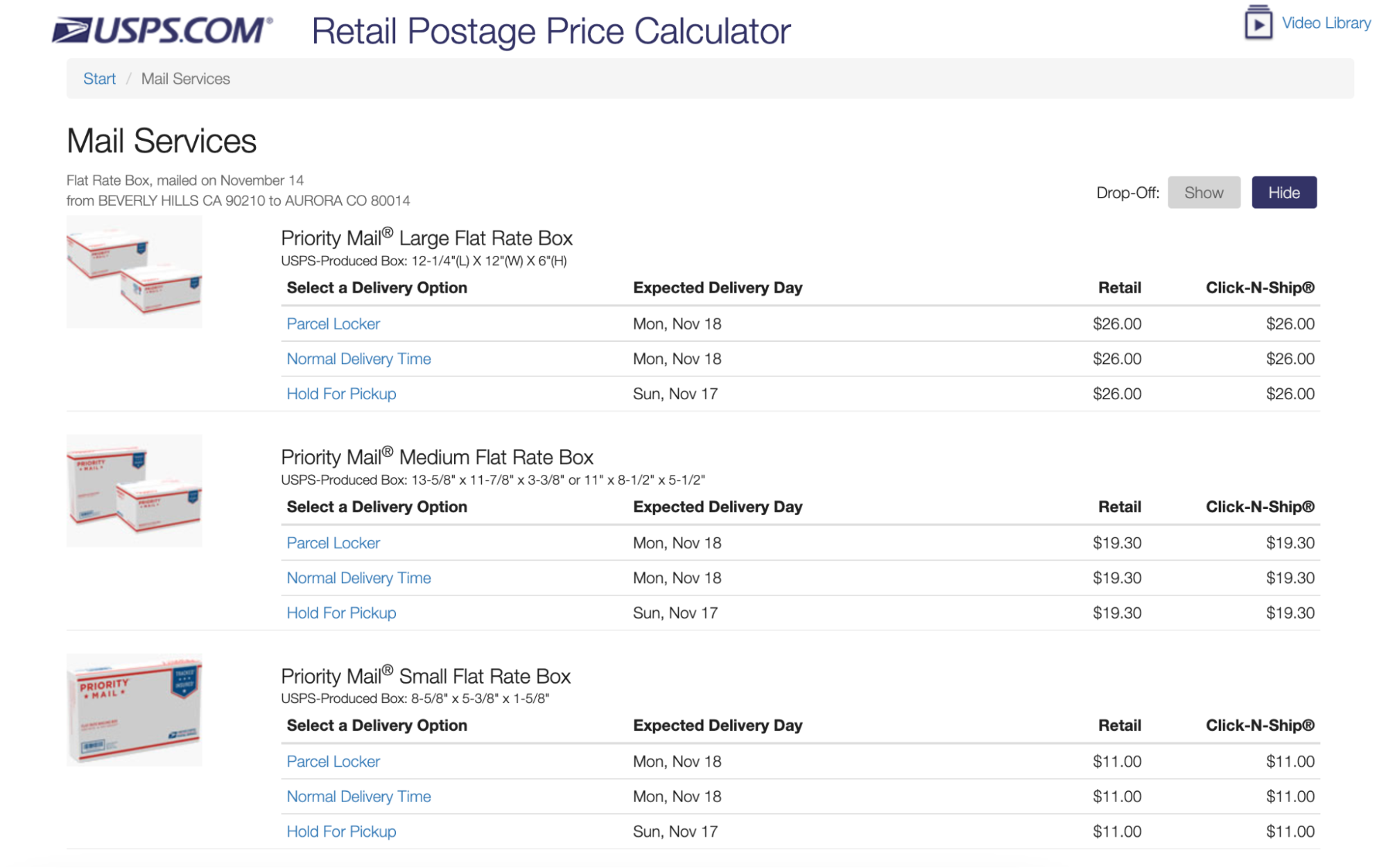This screenshot has width=1386, height=868.
Task: Click the Drop-Off: label
Action: point(1127,192)
